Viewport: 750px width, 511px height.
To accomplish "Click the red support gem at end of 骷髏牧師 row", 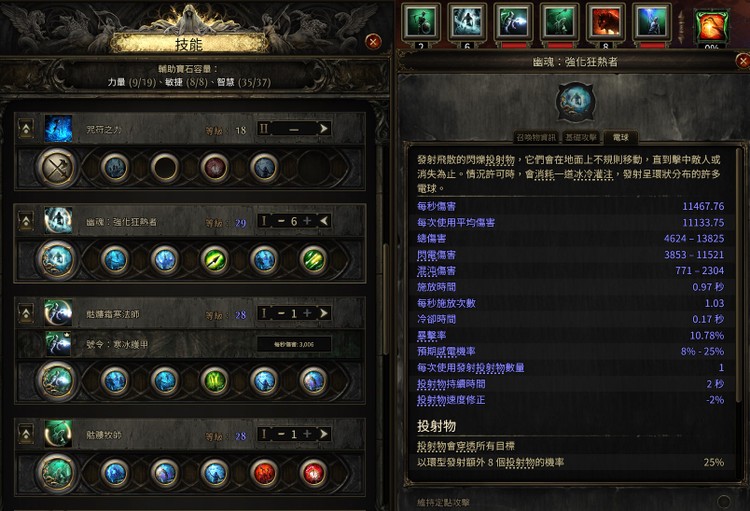I will (x=313, y=473).
